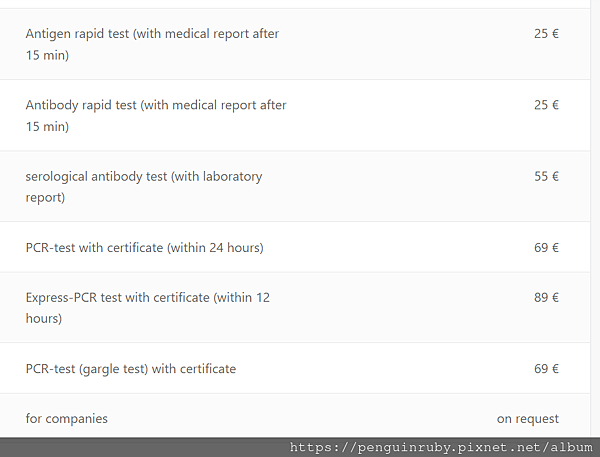Click the 55 € price
This screenshot has width=600, height=457.
pyautogui.click(x=546, y=176)
